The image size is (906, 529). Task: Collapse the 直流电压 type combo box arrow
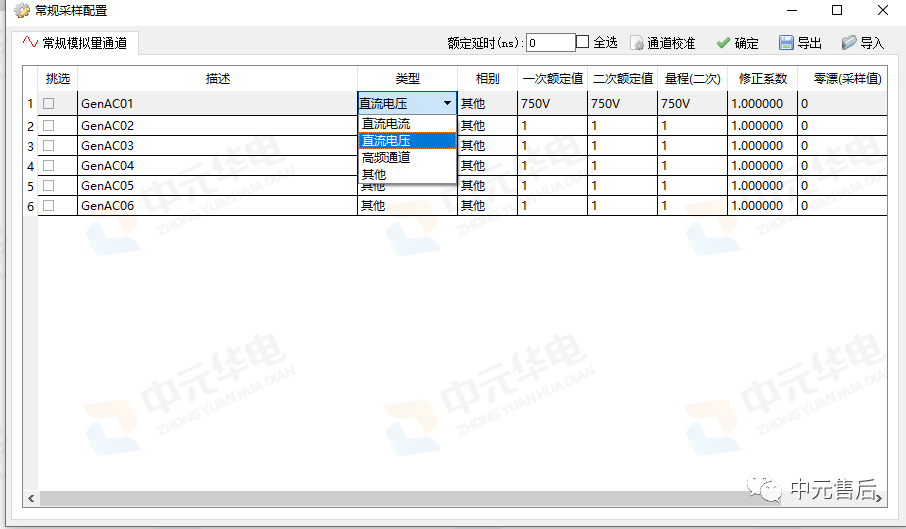pyautogui.click(x=447, y=103)
